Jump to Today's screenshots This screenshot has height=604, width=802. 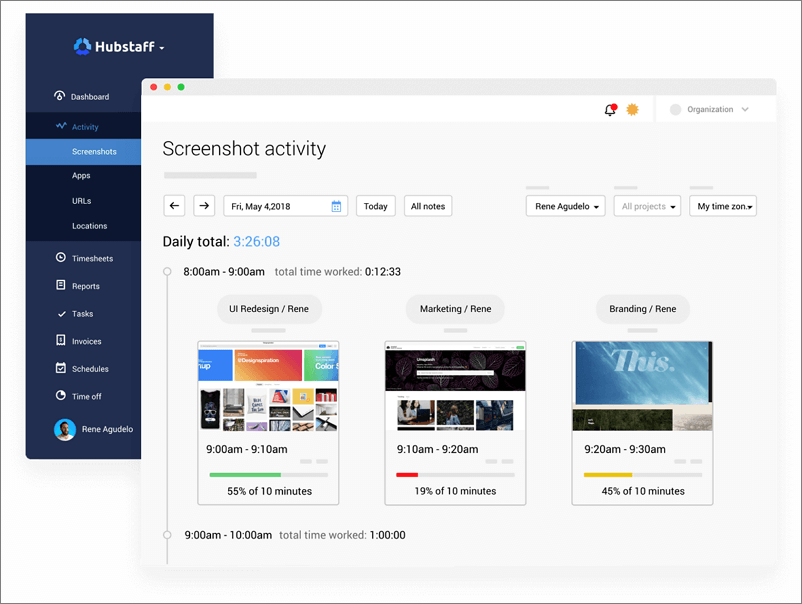(375, 206)
